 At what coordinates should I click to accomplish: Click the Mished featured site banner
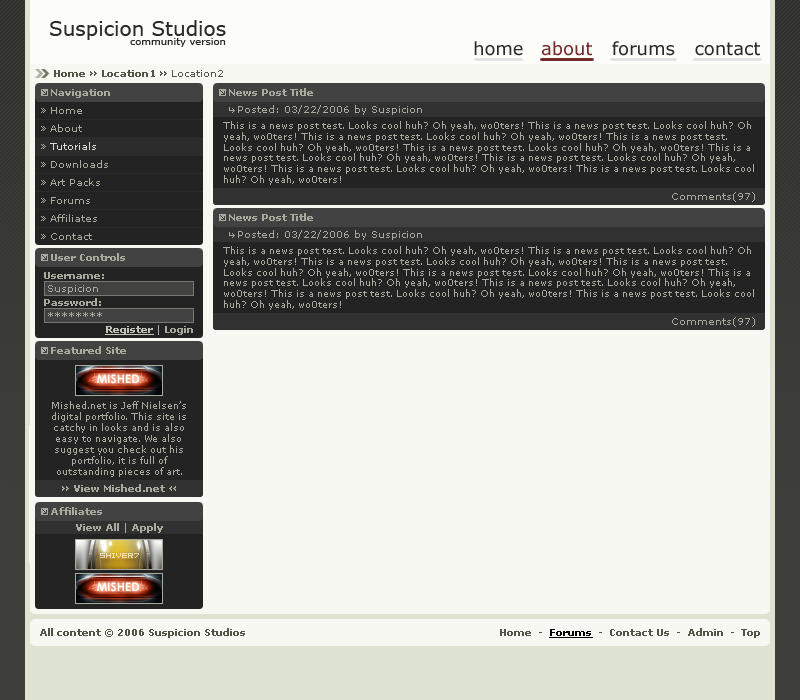118,380
